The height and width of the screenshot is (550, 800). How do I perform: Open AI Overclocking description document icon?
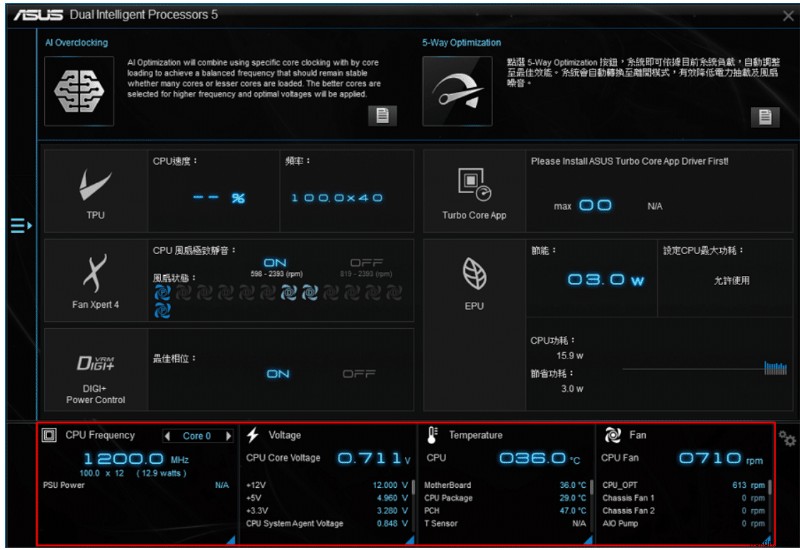(382, 116)
